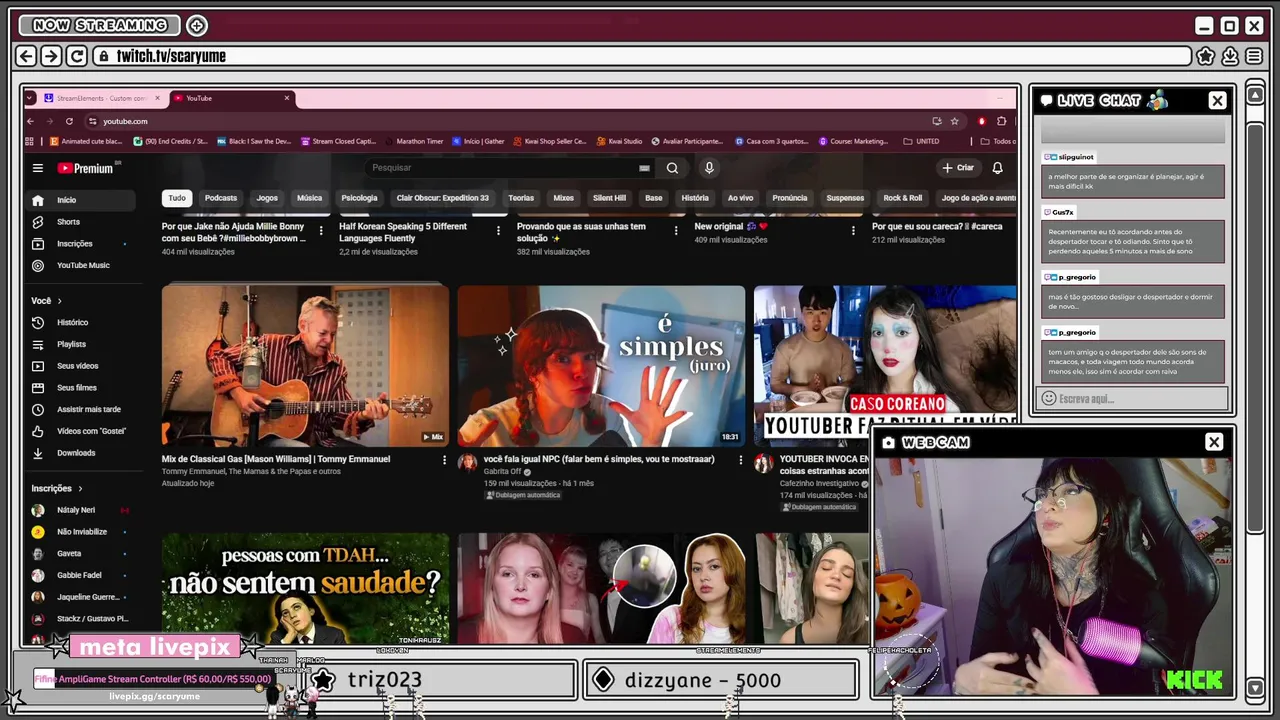Open Playlists in the sidebar
The height and width of the screenshot is (720, 1280).
(x=80, y=344)
